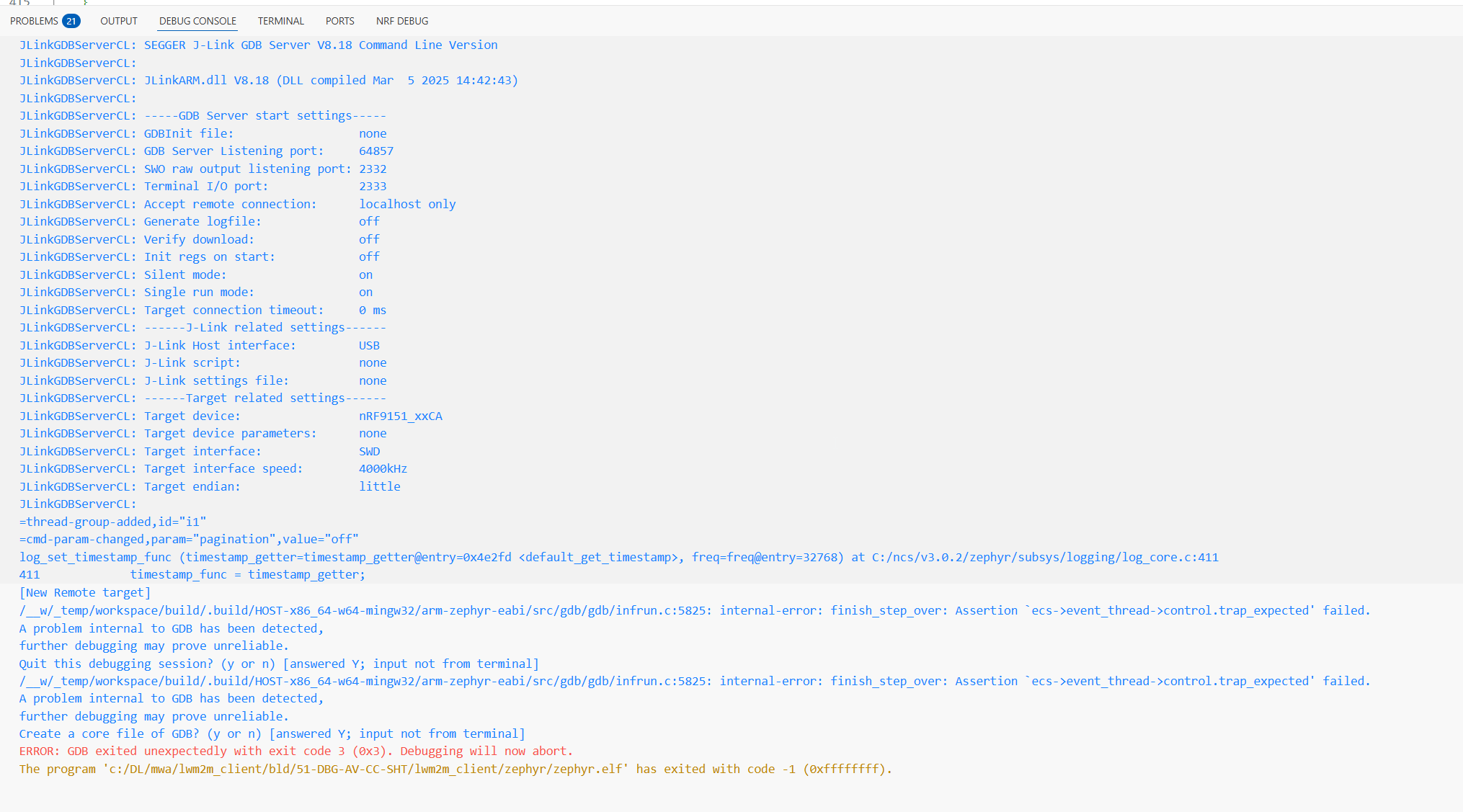The height and width of the screenshot is (812, 1463).
Task: Click the Silent mode 'on' value
Action: [366, 275]
